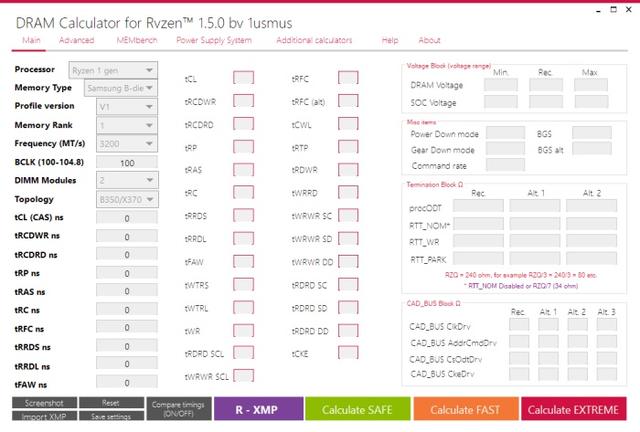Click the tRP ns input field
This screenshot has width=640, height=432.
click(127, 273)
